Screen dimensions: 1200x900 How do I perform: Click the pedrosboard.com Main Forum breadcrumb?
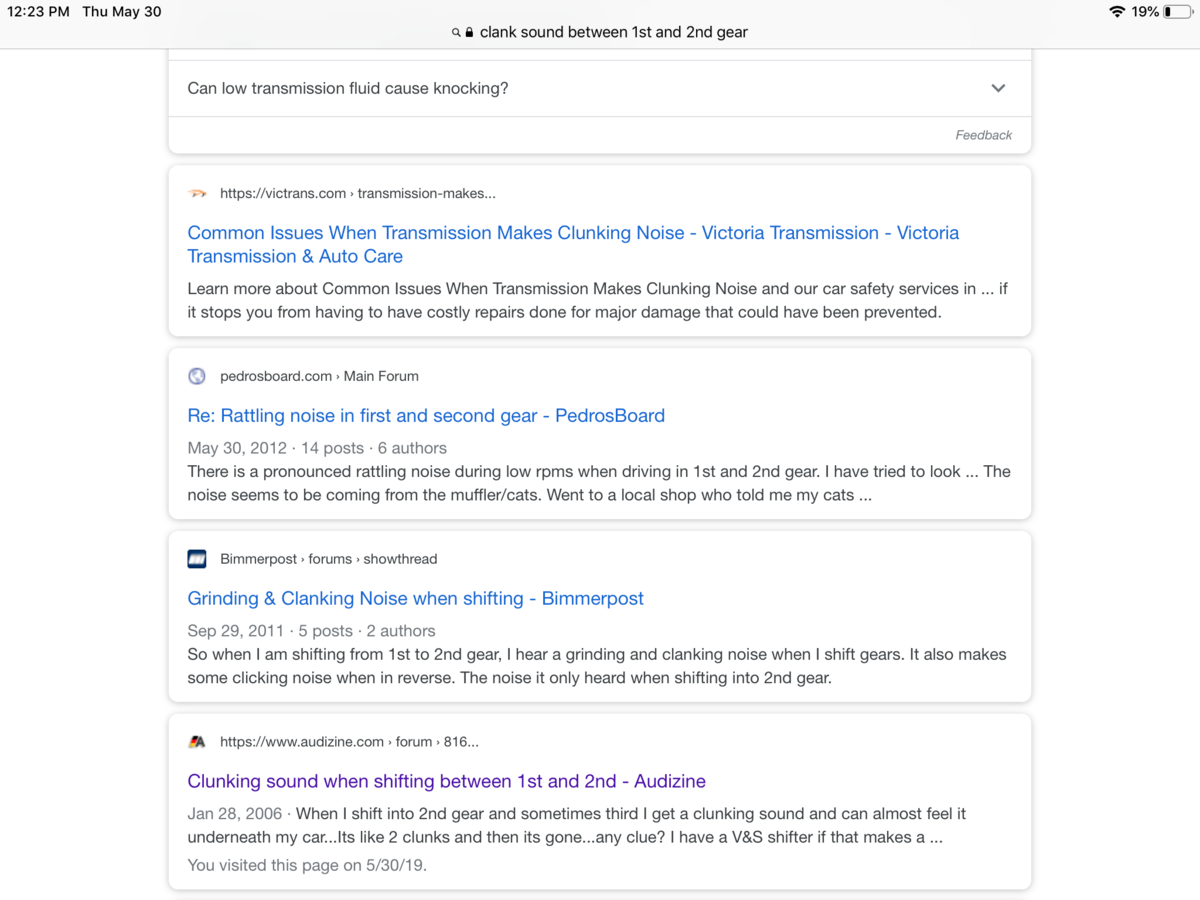pos(319,376)
